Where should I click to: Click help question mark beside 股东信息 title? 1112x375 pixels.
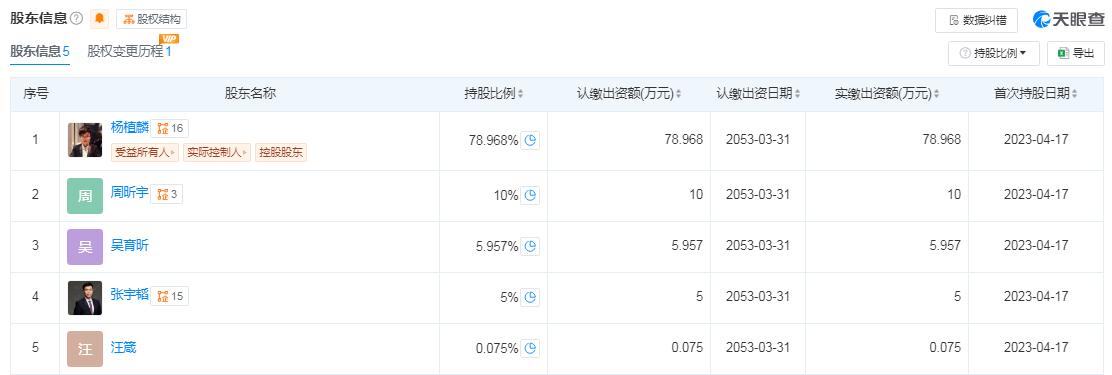click(77, 19)
